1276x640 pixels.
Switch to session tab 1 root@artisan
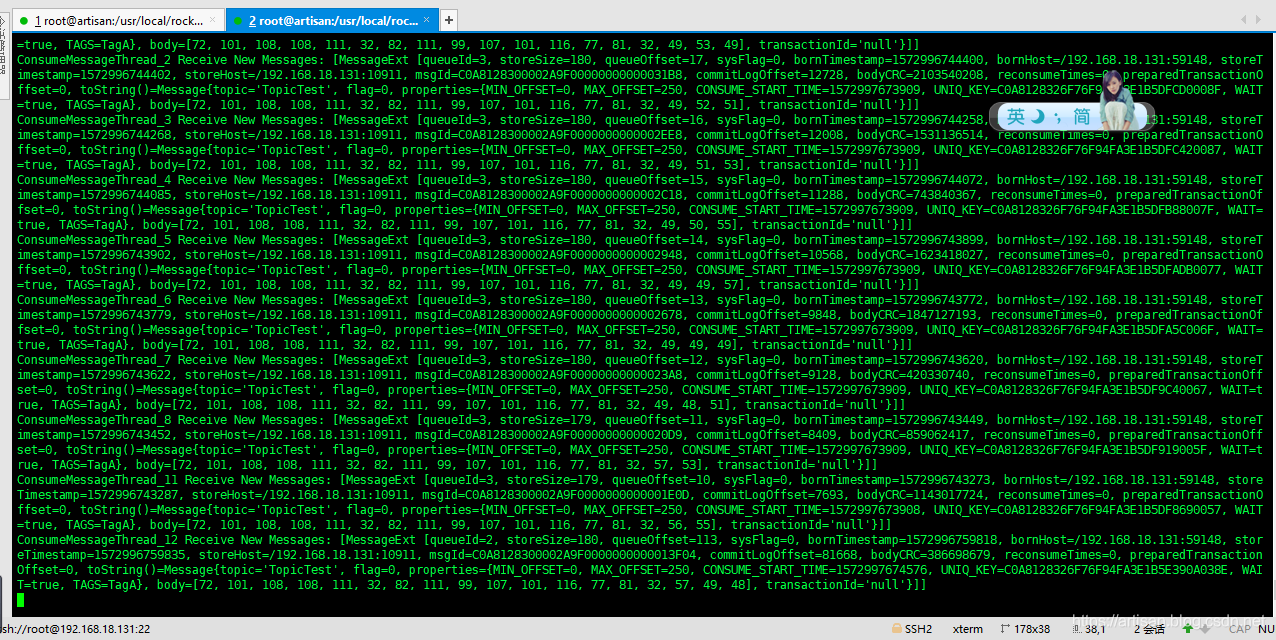tap(119, 20)
